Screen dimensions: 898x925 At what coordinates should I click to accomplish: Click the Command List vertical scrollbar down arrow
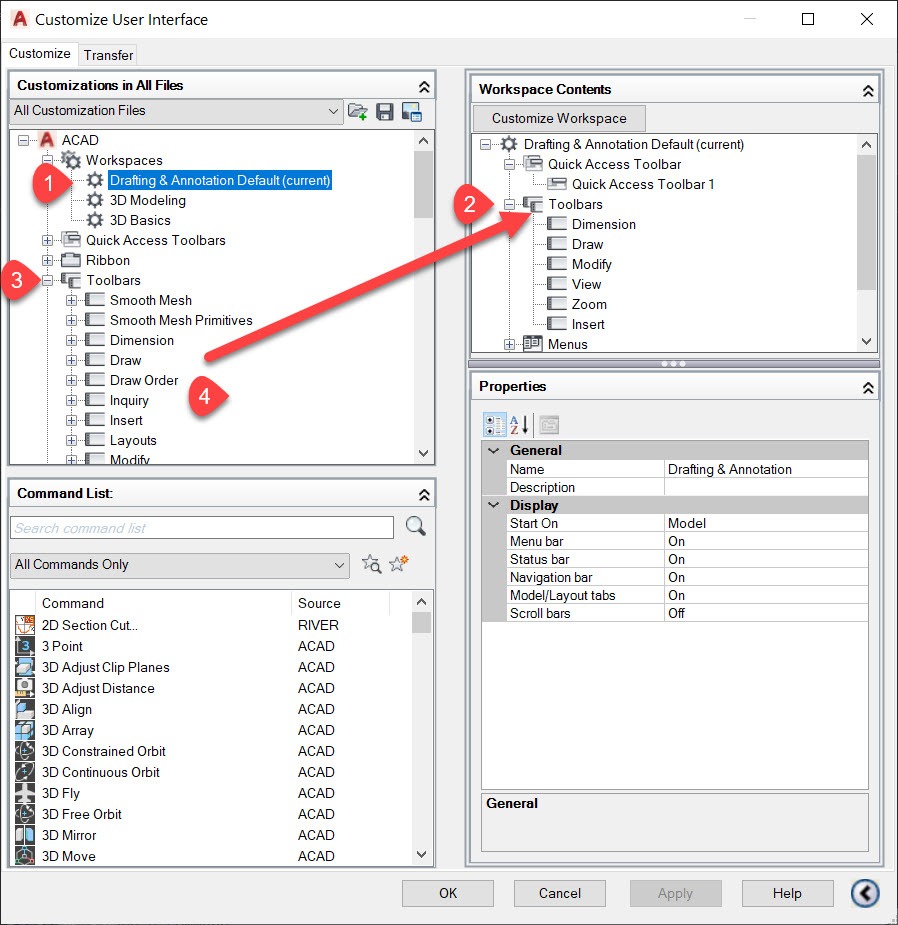(421, 854)
